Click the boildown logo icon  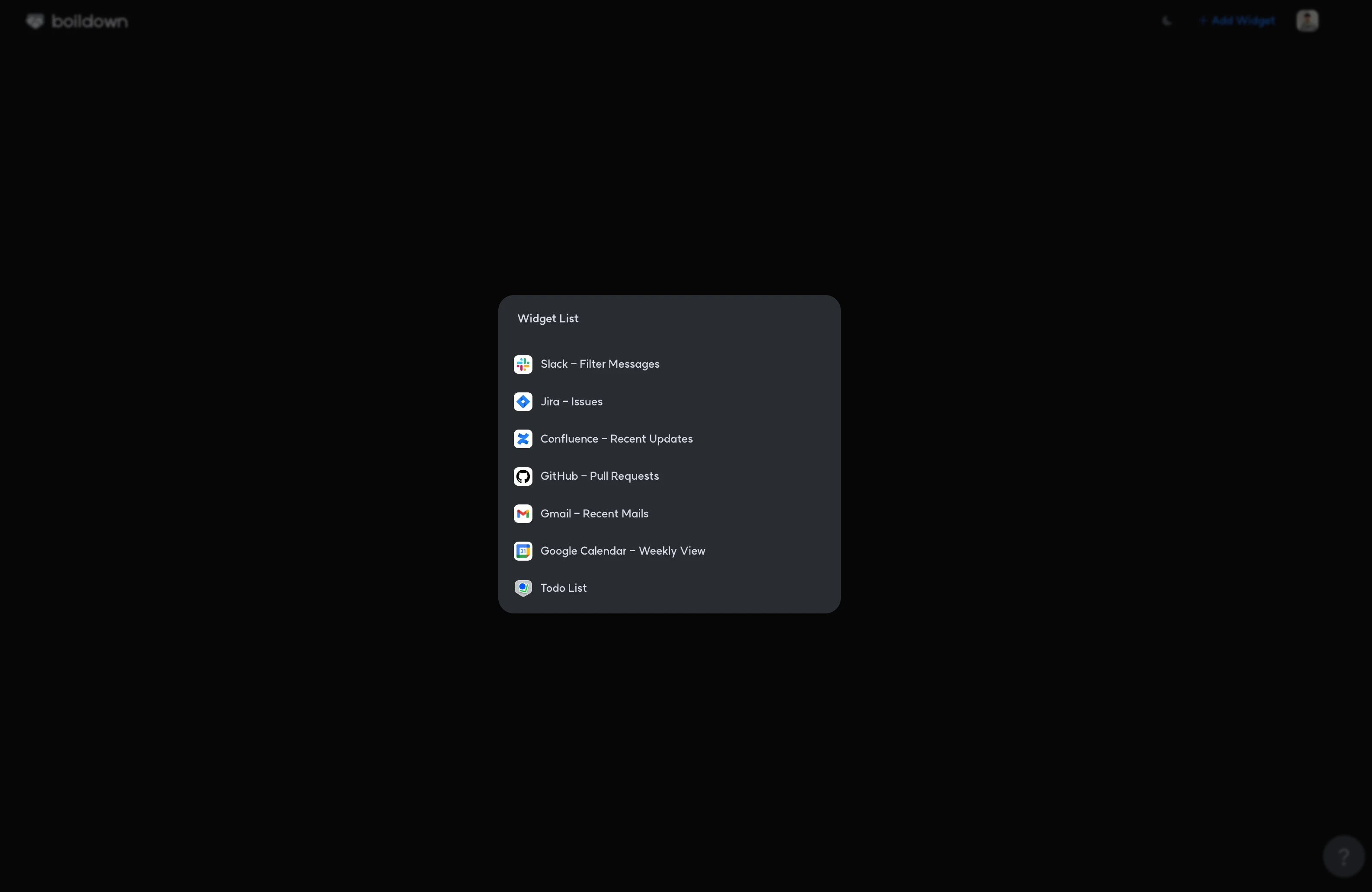point(35,21)
